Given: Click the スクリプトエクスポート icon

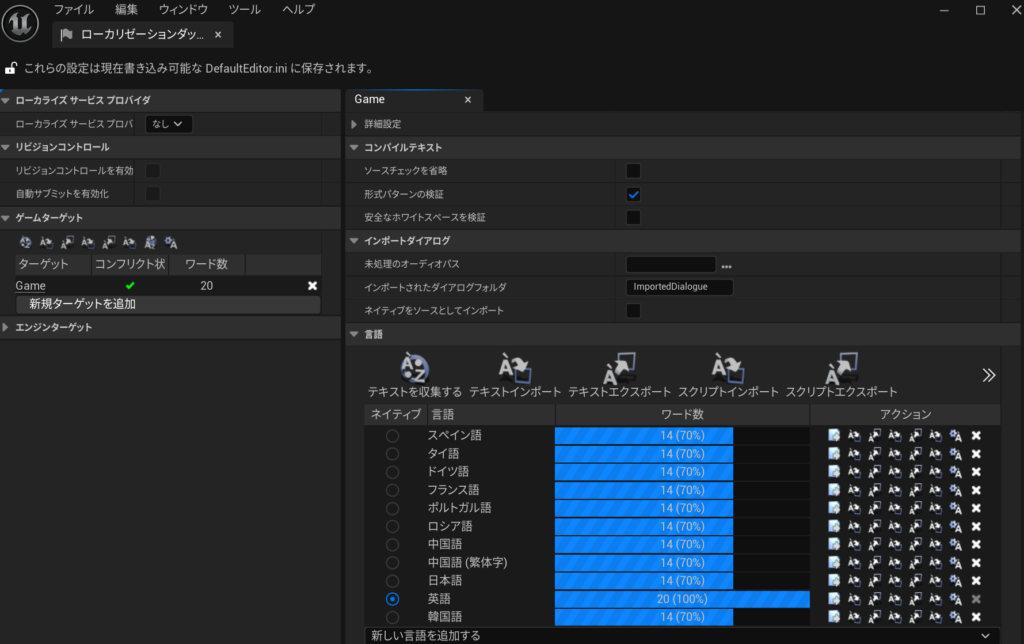Looking at the screenshot, I should [x=841, y=368].
